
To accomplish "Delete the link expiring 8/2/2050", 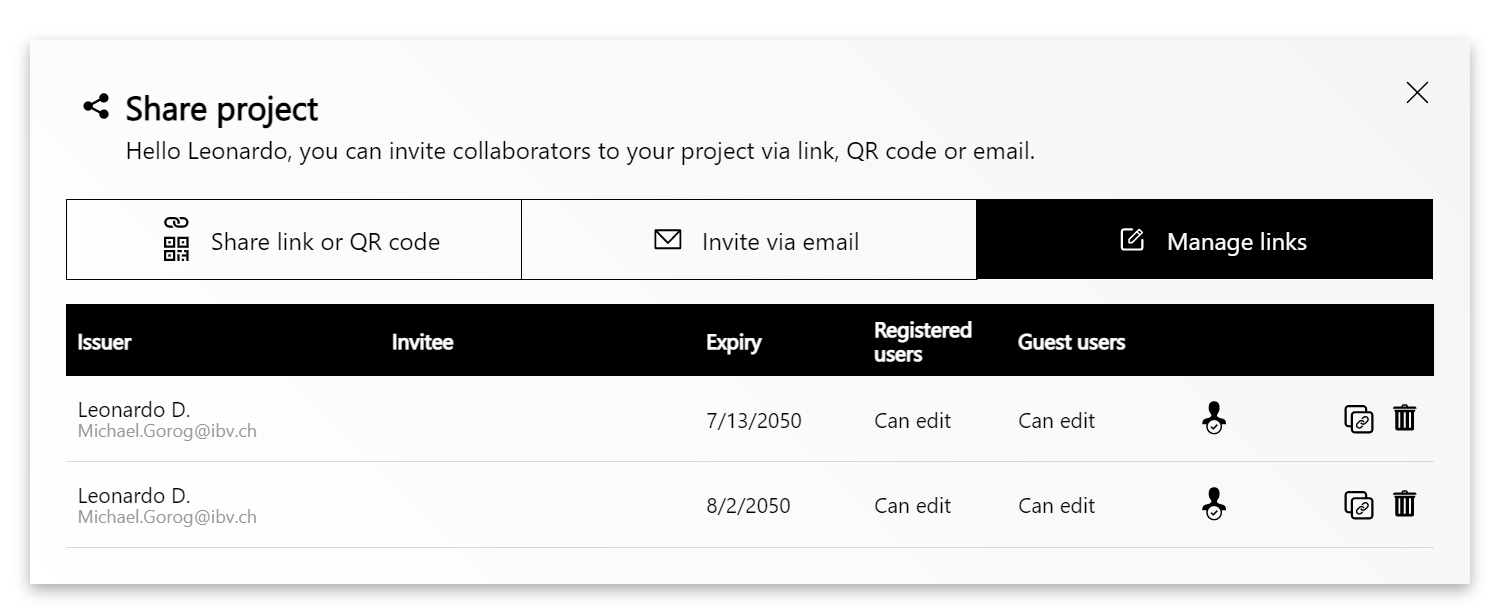I will coord(1405,504).
